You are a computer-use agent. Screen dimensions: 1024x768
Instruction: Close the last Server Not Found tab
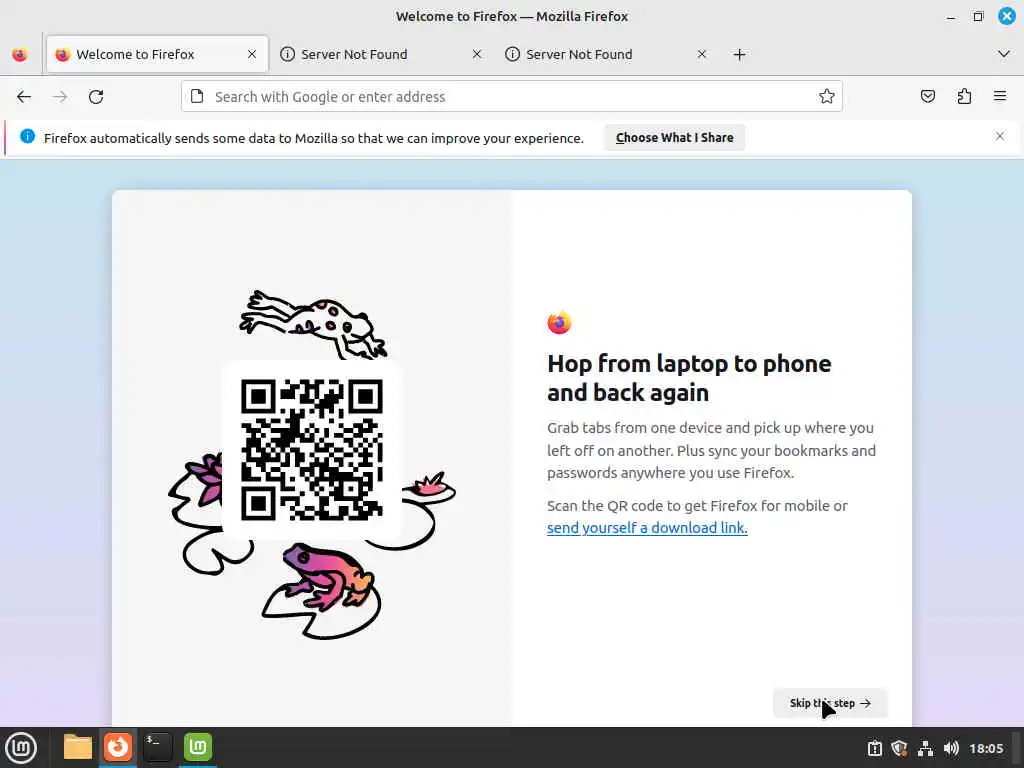[702, 54]
